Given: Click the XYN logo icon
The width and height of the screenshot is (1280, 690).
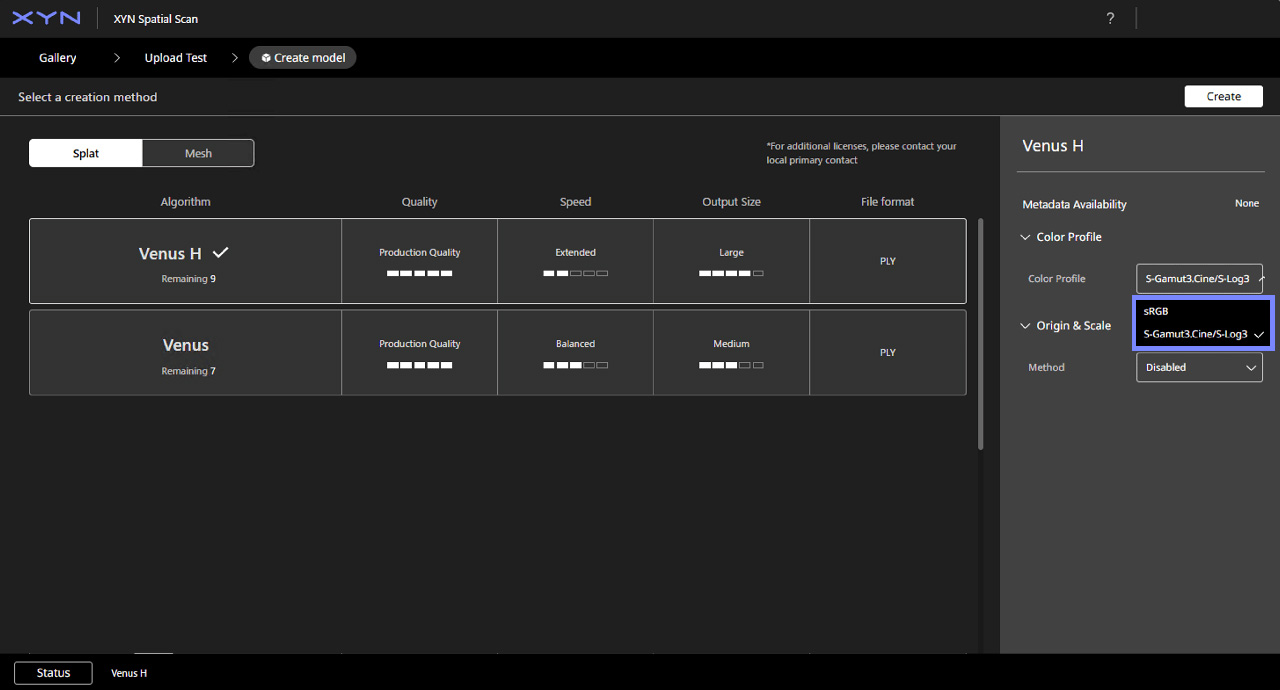Looking at the screenshot, I should (x=46, y=18).
